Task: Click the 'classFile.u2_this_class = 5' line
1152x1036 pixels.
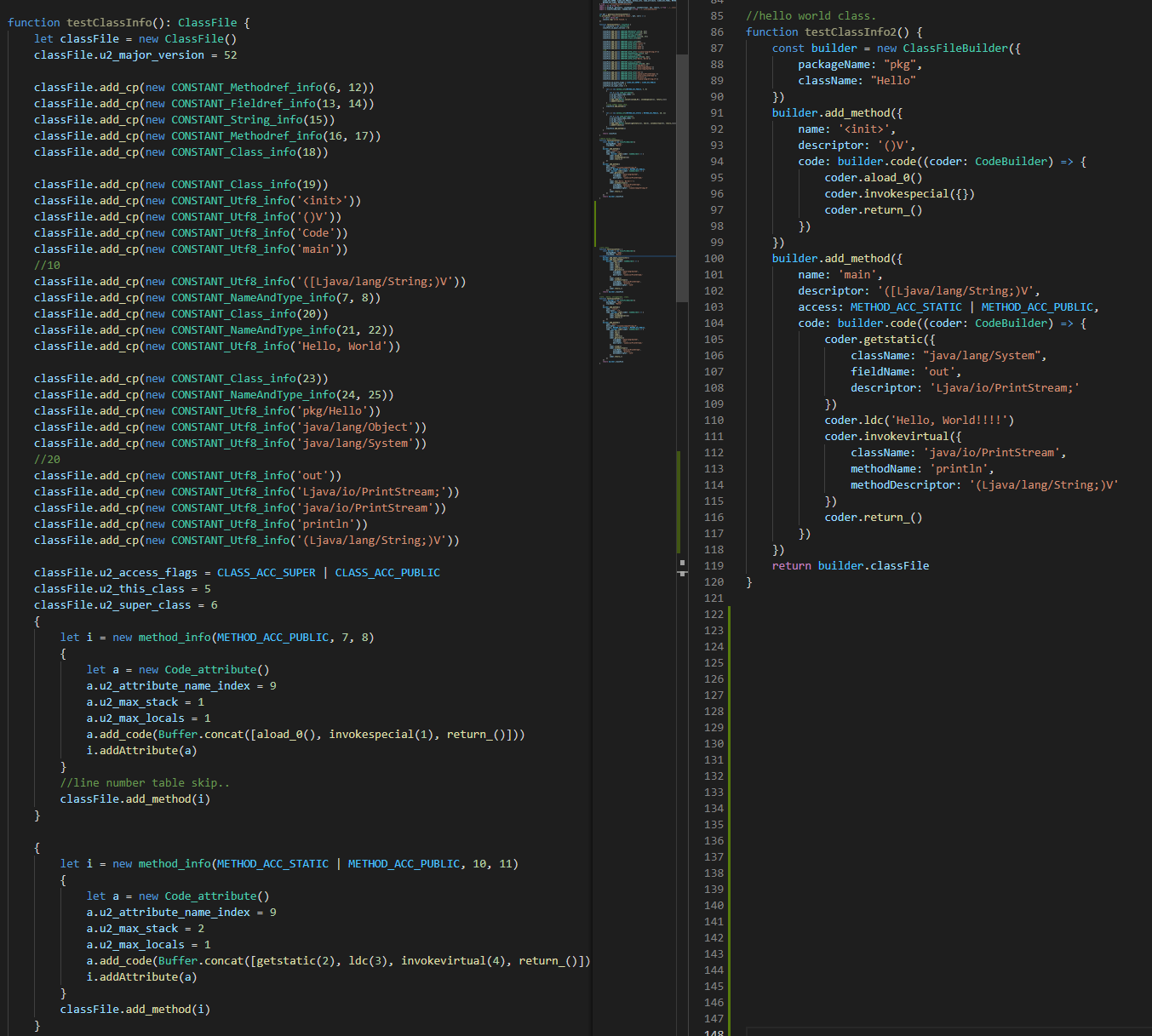Action: [x=123, y=589]
